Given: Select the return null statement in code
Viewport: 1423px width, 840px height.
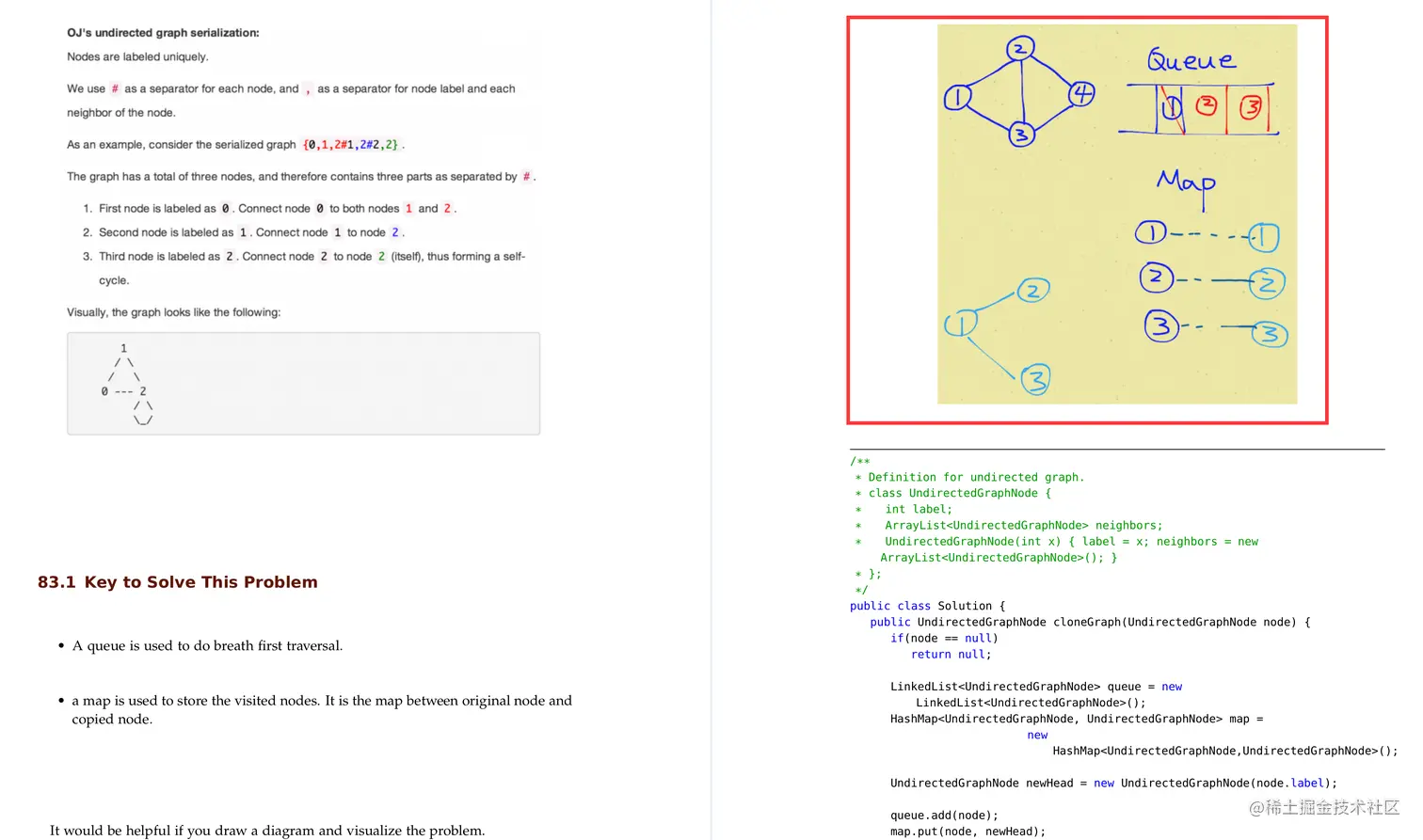Looking at the screenshot, I should (x=949, y=654).
